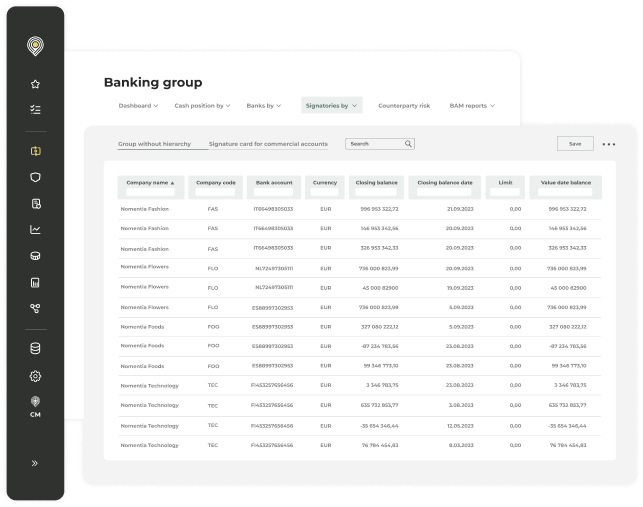This screenshot has height=507, width=643.
Task: Click the search magnifier icon
Action: pyautogui.click(x=408, y=144)
